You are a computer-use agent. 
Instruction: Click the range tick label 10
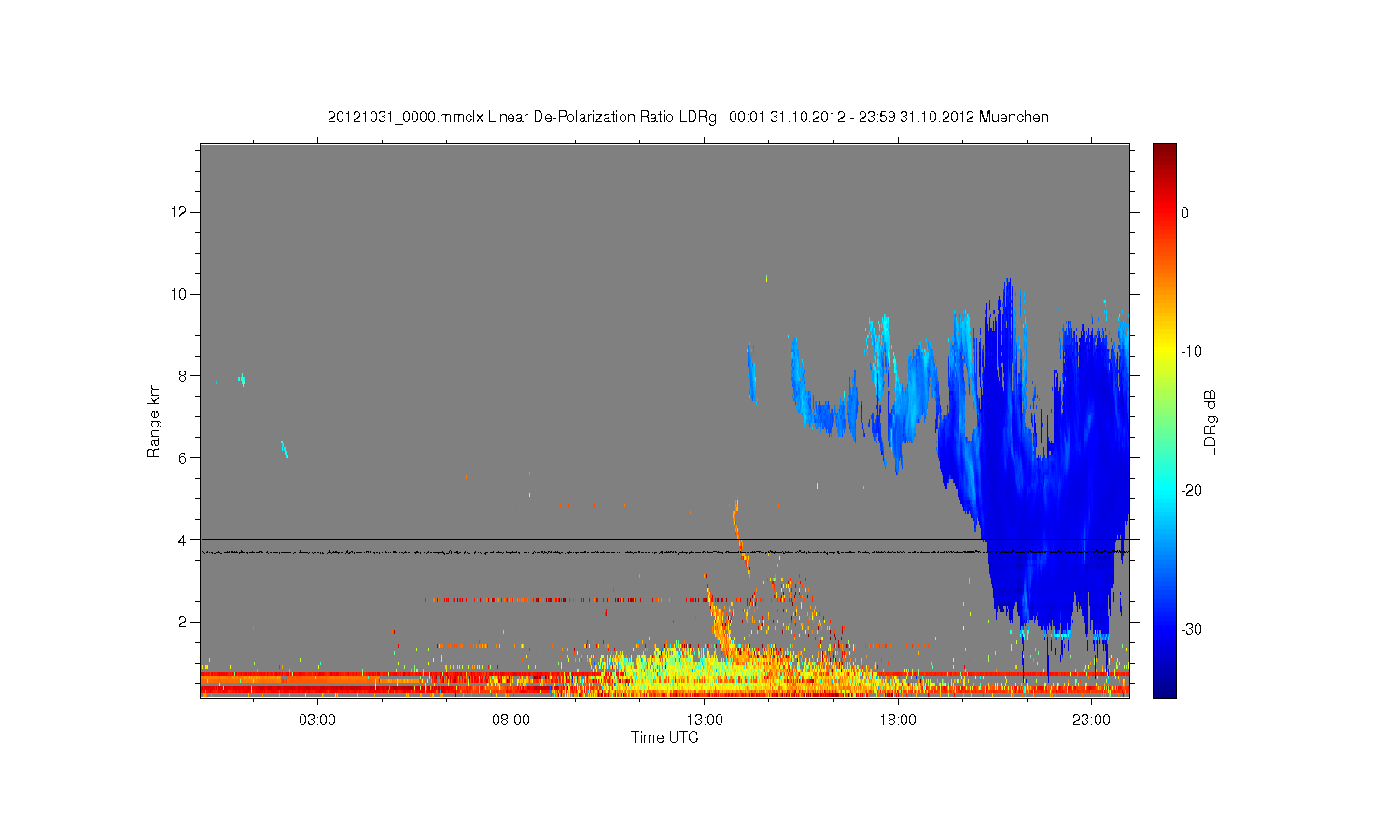pos(180,294)
